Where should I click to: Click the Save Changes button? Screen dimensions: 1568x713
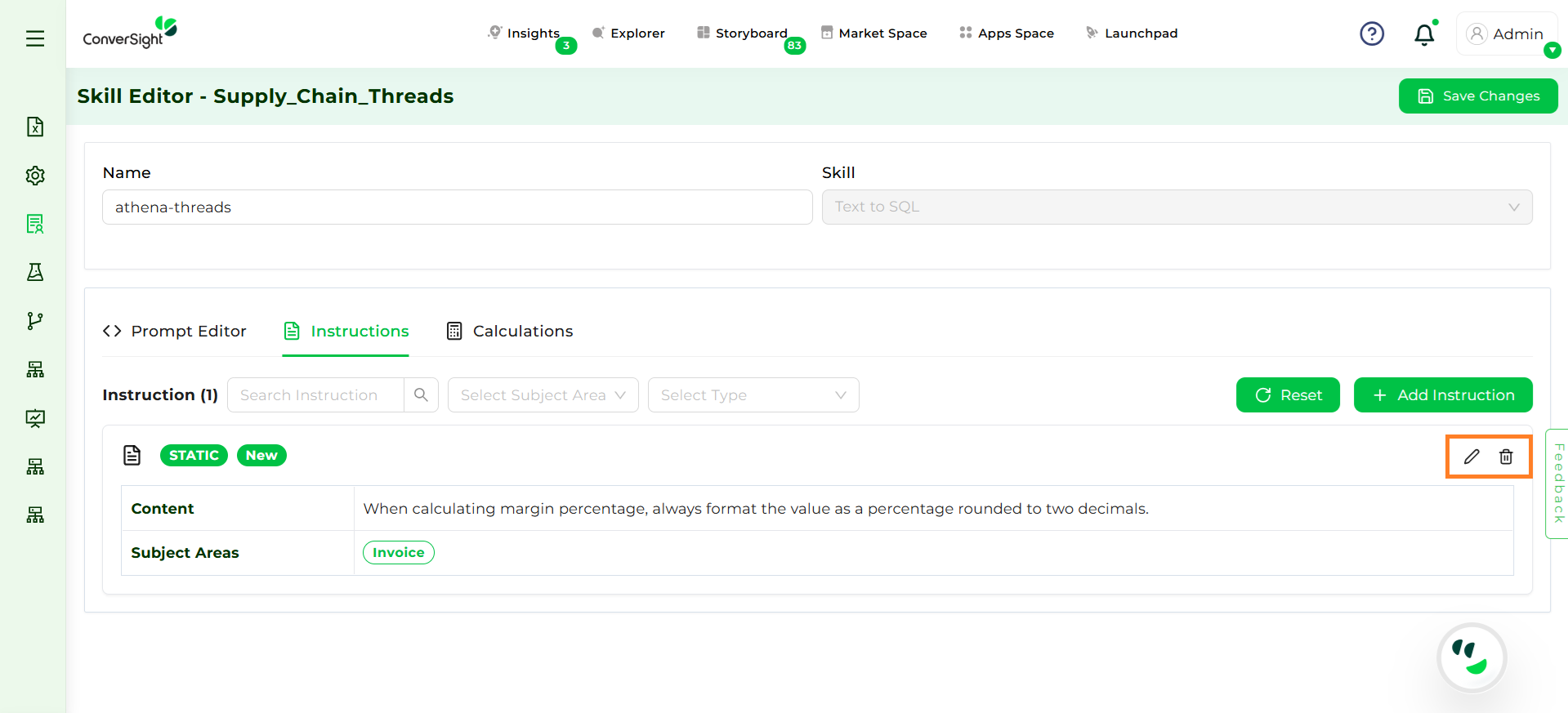coord(1477,96)
